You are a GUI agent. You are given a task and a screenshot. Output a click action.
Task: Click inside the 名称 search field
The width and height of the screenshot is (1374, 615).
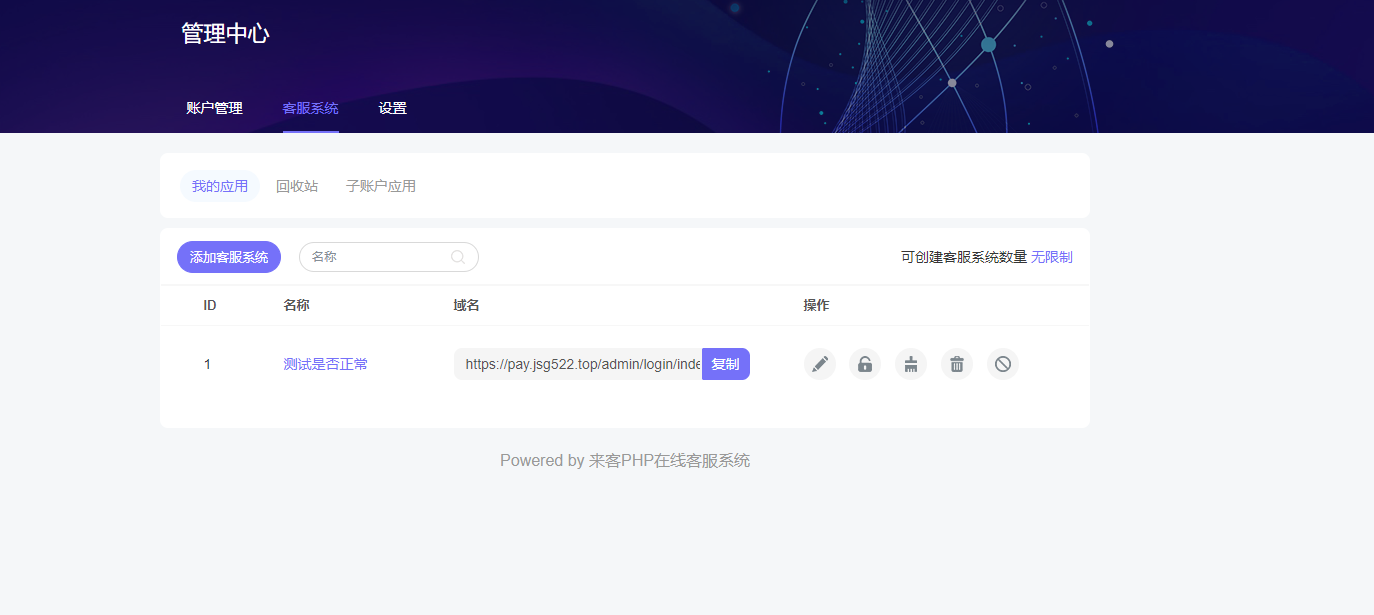tap(380, 257)
